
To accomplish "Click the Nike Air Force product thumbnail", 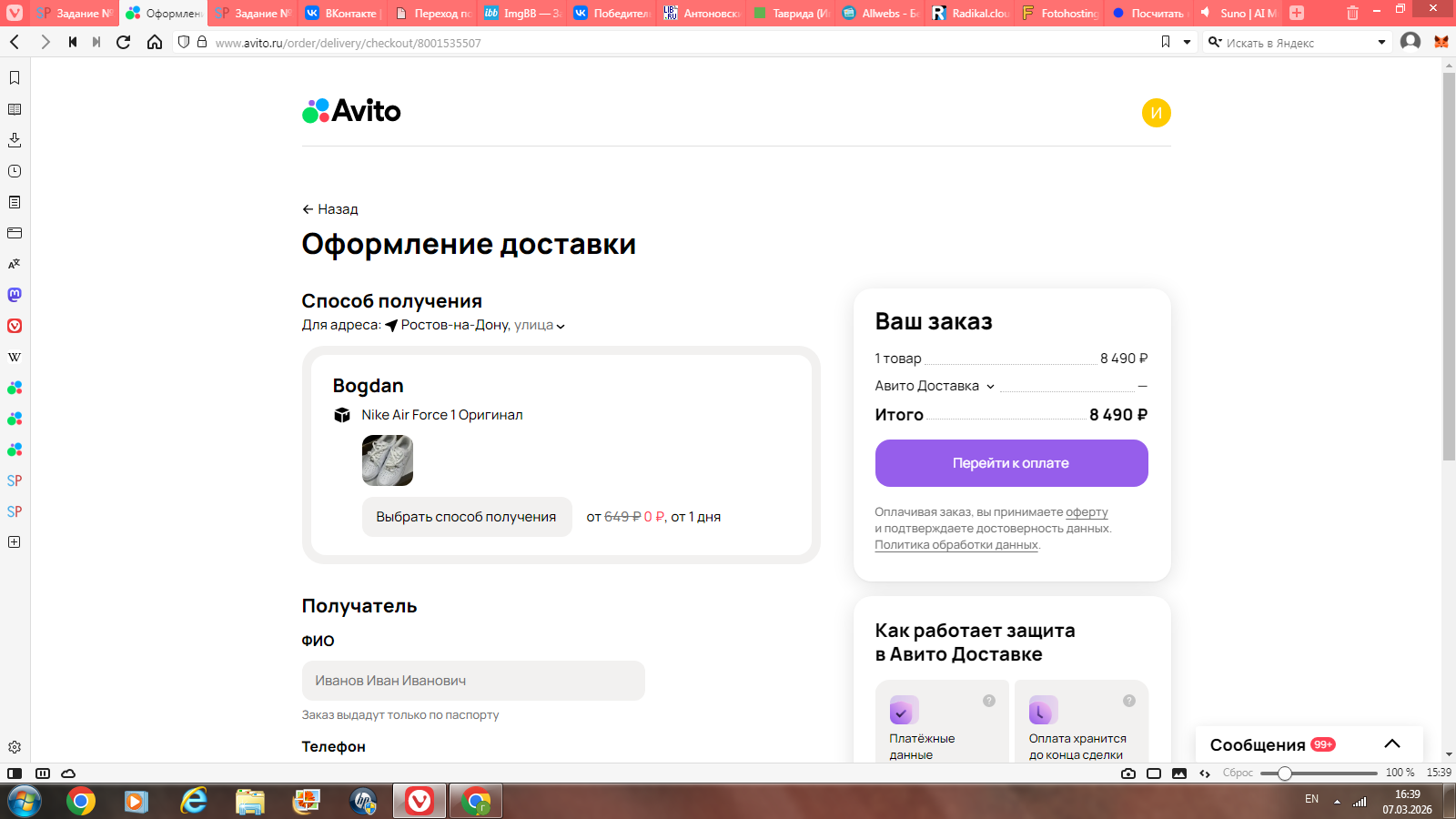I will (388, 460).
